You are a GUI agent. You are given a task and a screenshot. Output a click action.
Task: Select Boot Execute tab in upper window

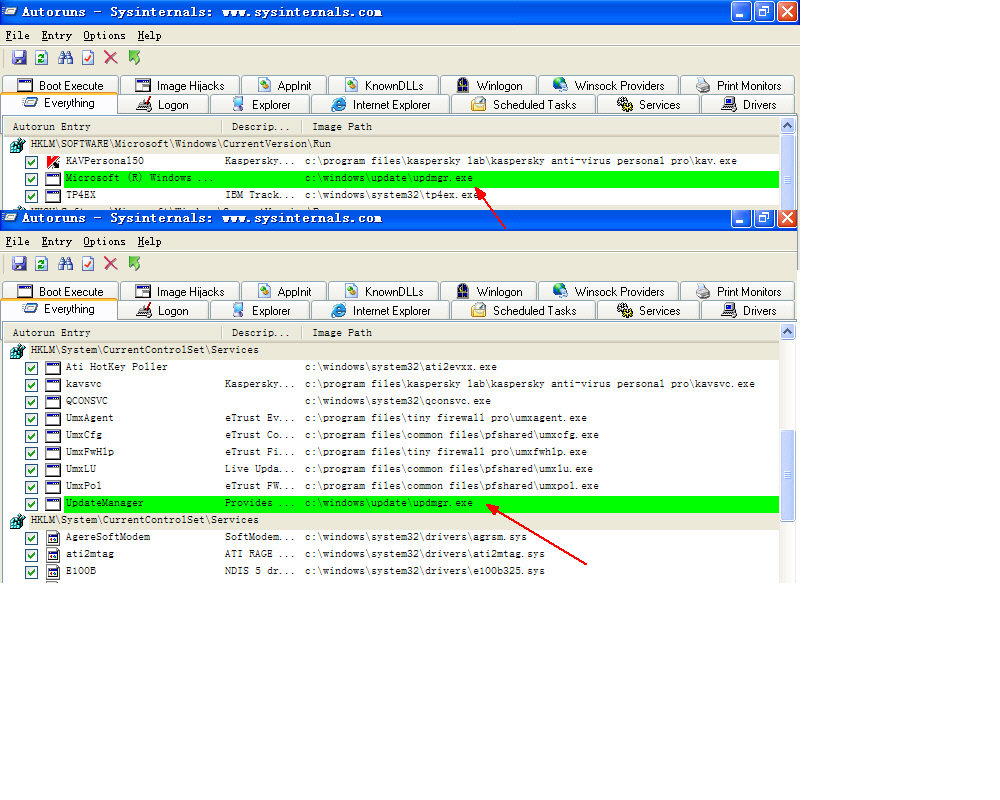pyautogui.click(x=61, y=85)
